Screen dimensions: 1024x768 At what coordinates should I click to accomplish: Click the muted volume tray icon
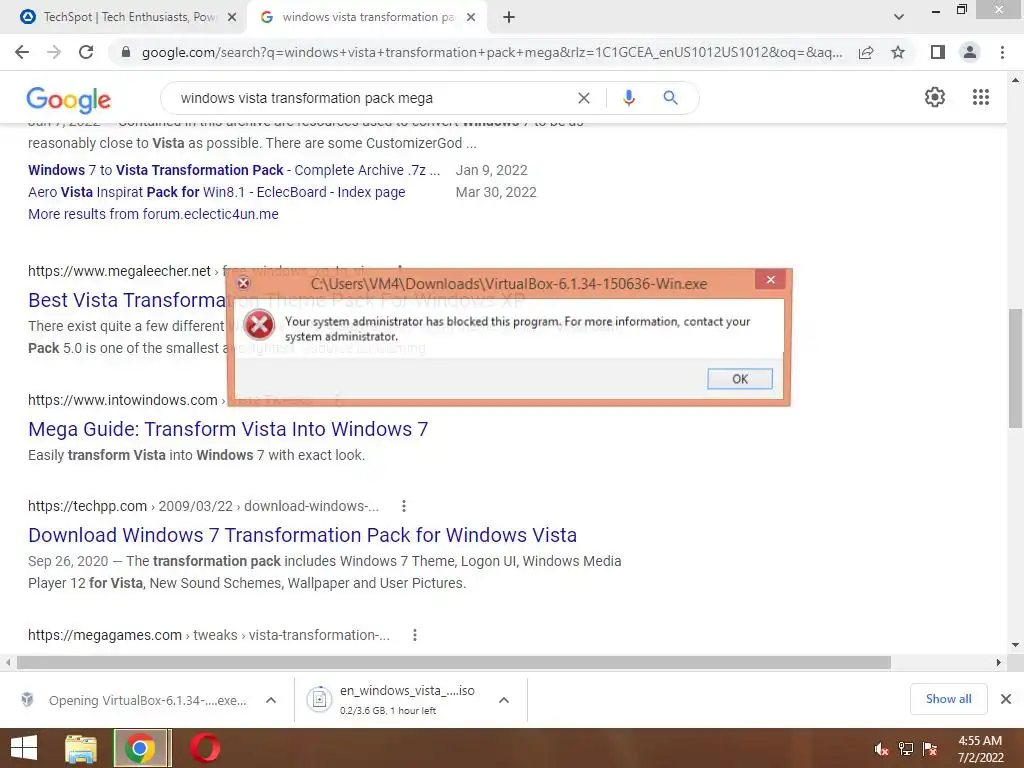coord(881,749)
